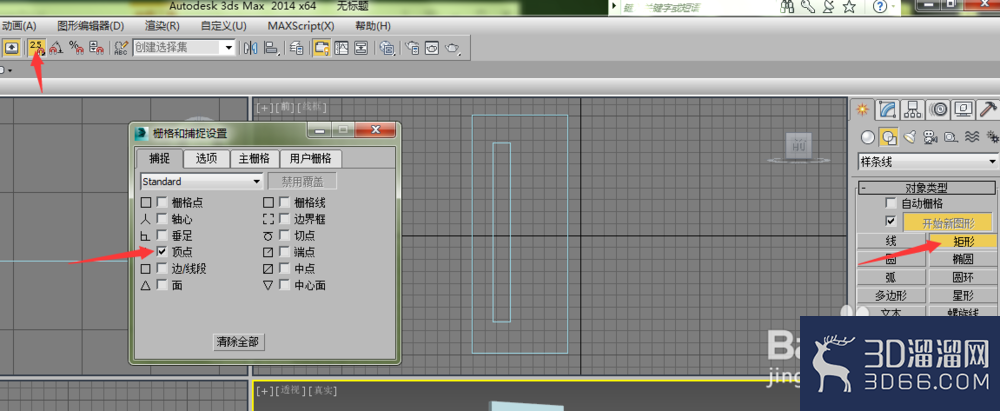Image resolution: width=1000 pixels, height=411 pixels.
Task: Toggle the angle snap icon
Action: tap(57, 48)
